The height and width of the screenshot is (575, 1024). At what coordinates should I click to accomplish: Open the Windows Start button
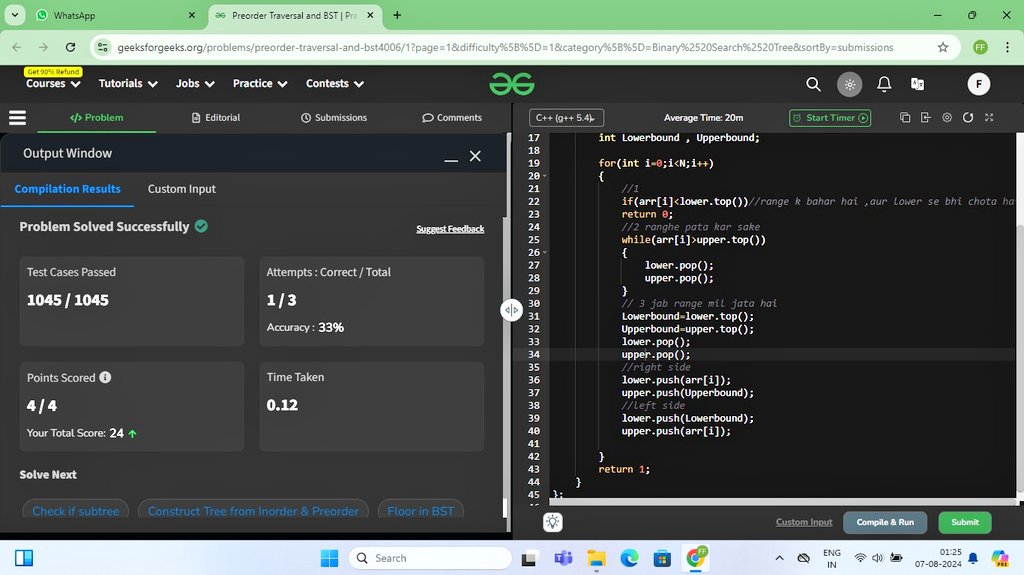pyautogui.click(x=329, y=558)
